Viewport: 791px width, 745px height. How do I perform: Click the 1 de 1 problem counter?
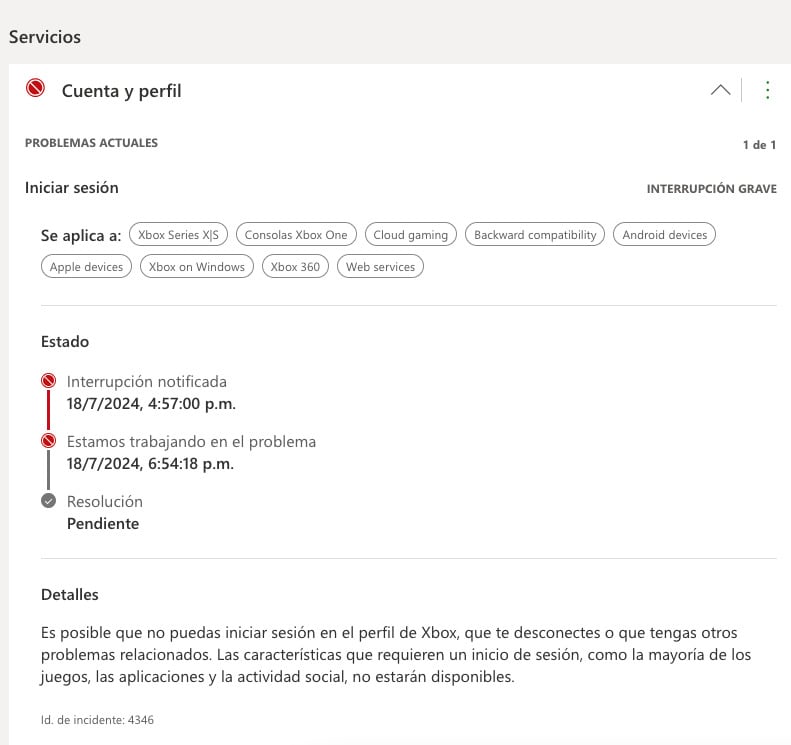pos(759,145)
